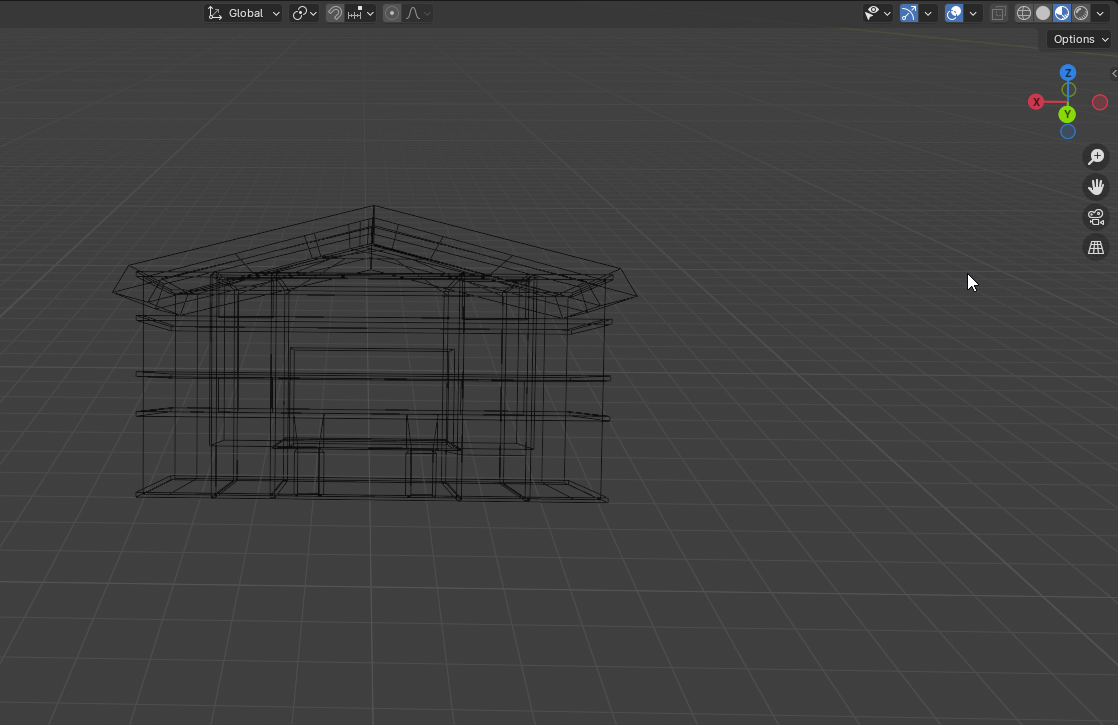
Task: Open the gizmo settings dropdown arrow
Action: [x=928, y=13]
